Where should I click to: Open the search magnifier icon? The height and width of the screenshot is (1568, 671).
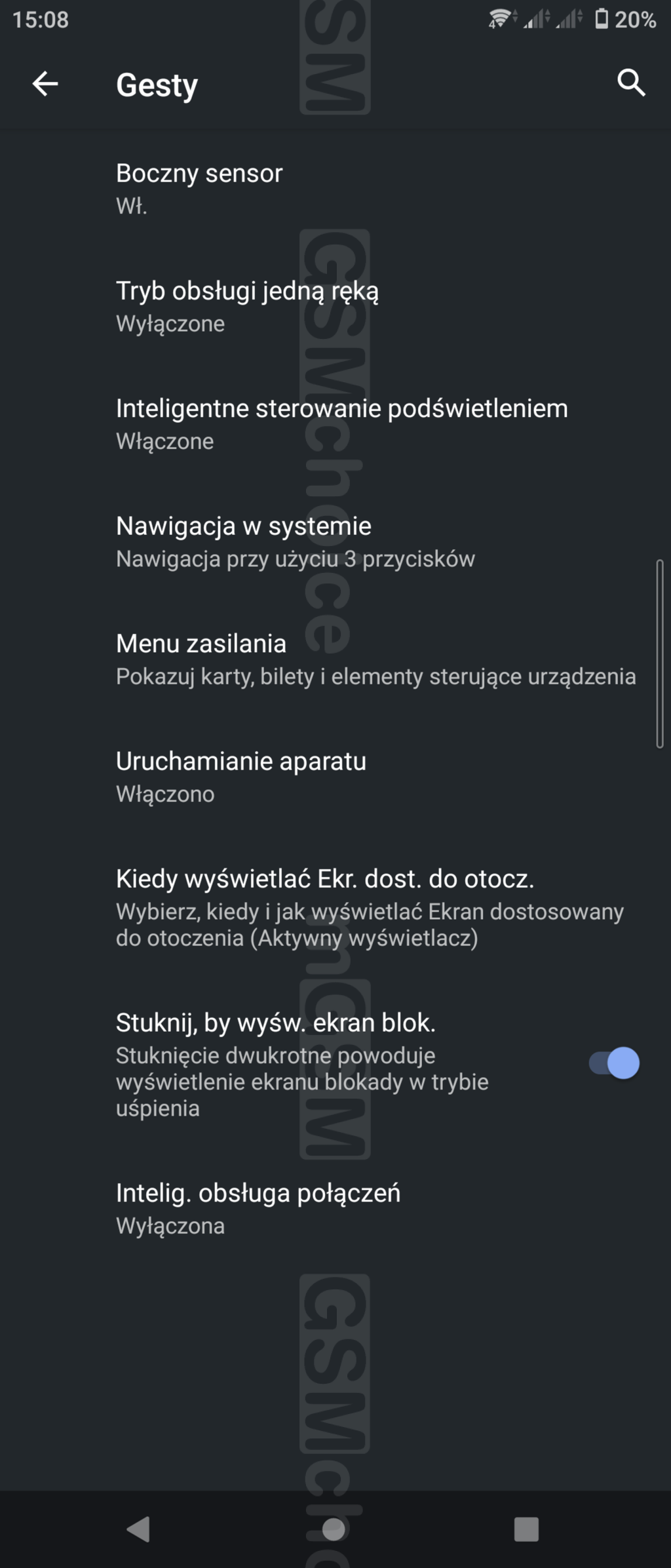tap(631, 83)
